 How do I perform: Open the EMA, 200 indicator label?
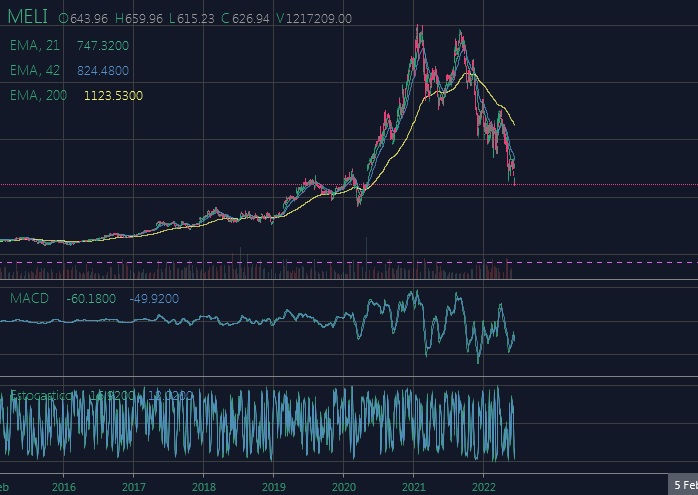pyautogui.click(x=38, y=95)
